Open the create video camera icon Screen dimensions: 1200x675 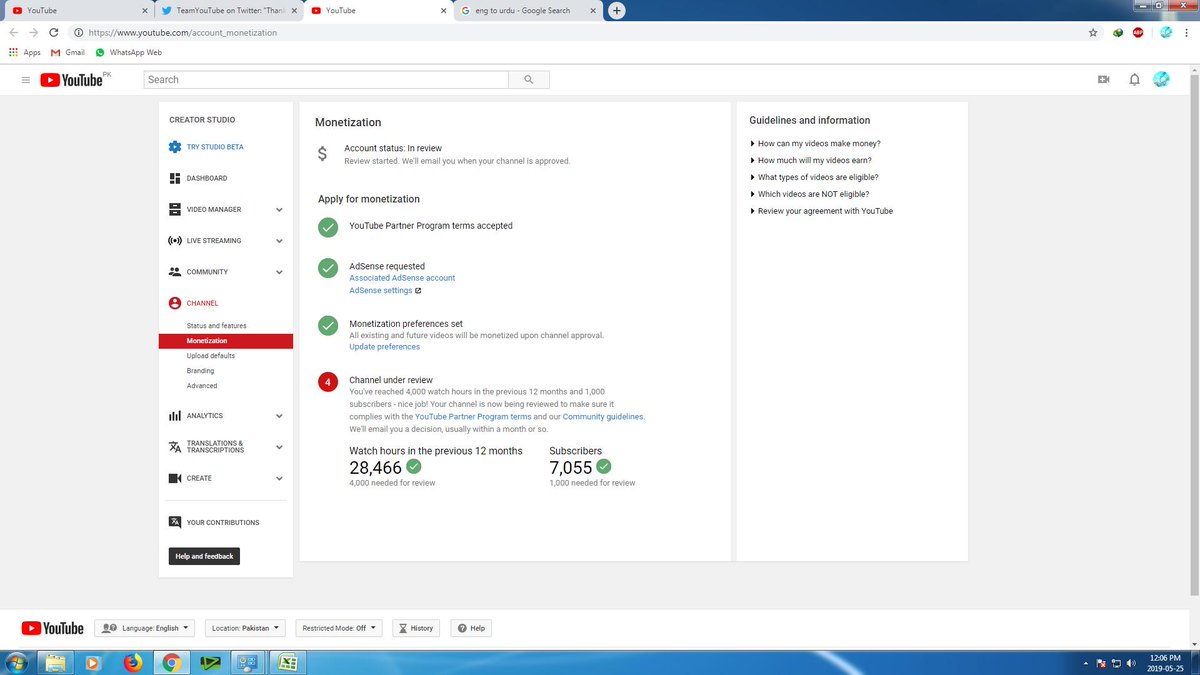[x=1104, y=80]
